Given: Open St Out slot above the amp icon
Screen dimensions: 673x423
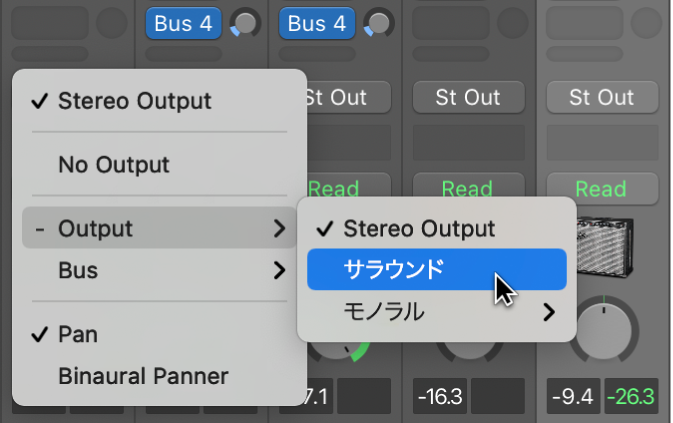Looking at the screenshot, I should click(x=601, y=98).
